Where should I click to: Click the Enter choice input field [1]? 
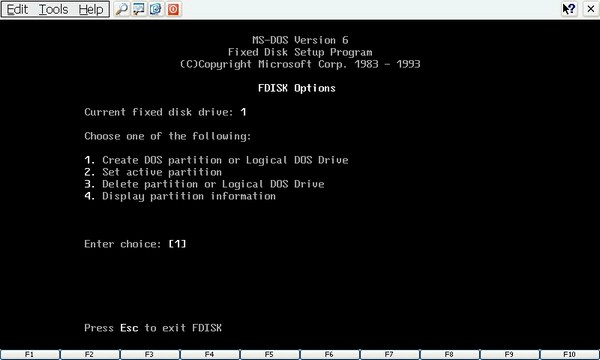(x=178, y=244)
